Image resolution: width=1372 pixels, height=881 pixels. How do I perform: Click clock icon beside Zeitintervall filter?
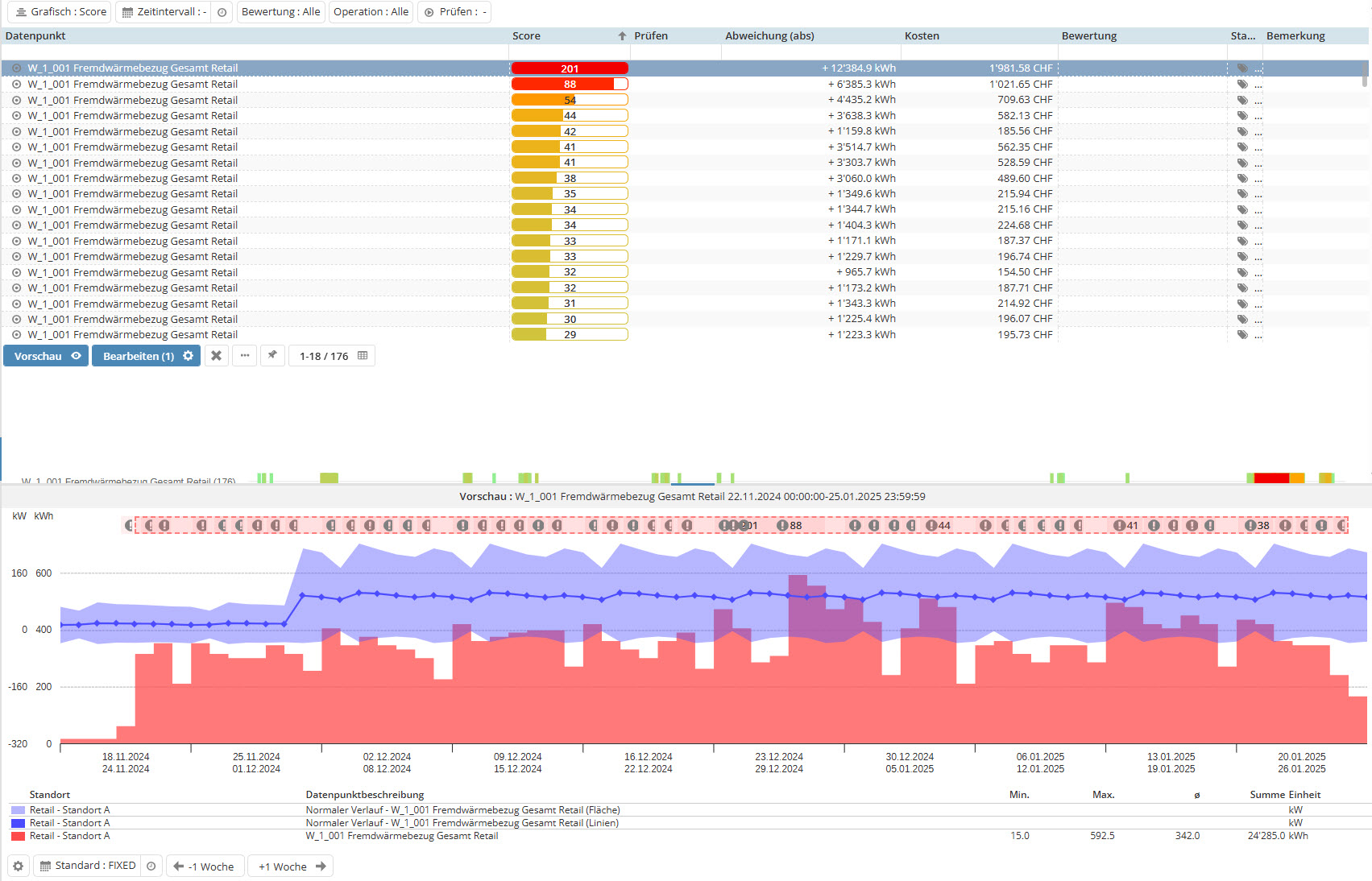[222, 12]
